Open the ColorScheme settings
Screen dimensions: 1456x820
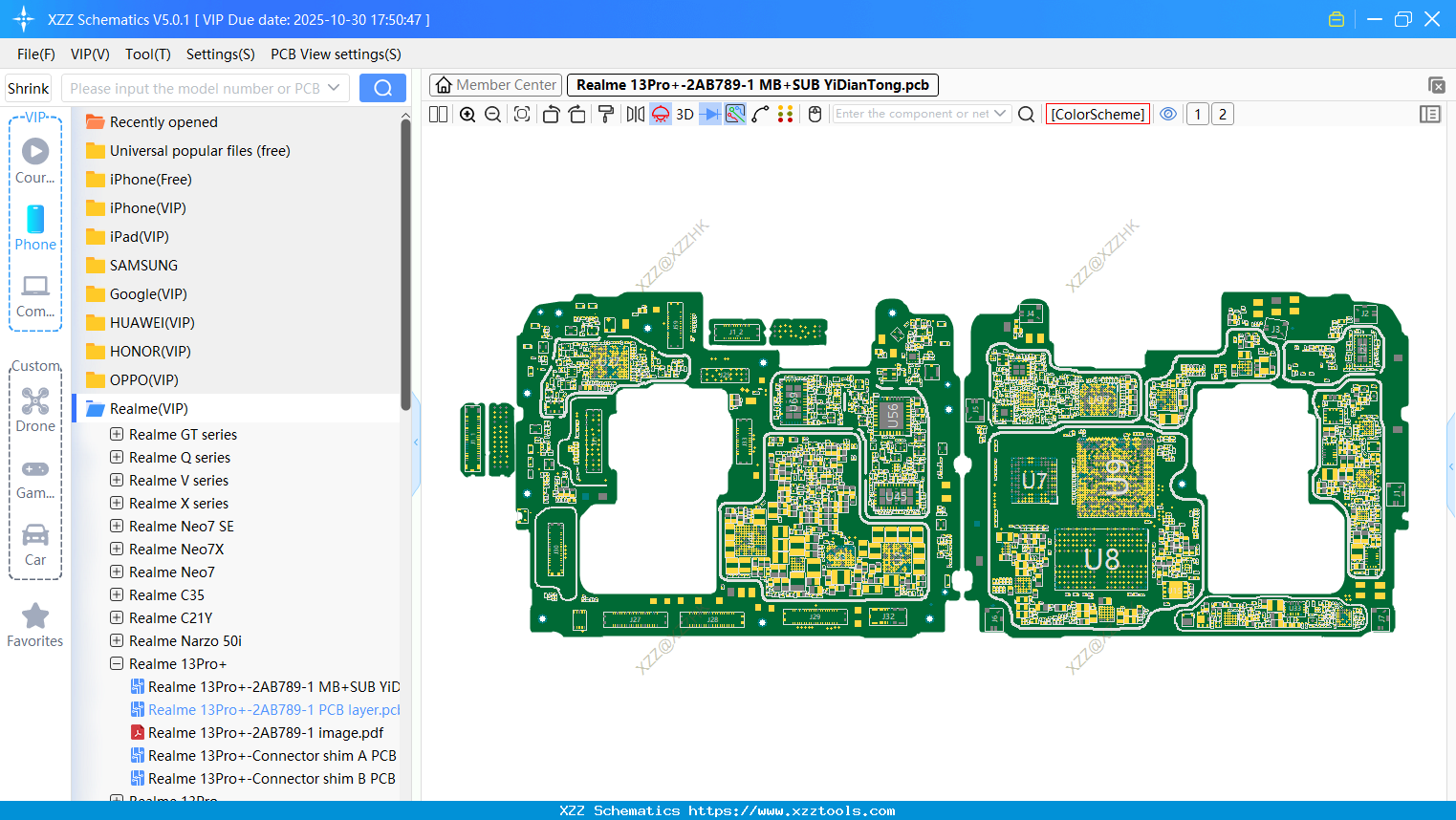(1097, 114)
